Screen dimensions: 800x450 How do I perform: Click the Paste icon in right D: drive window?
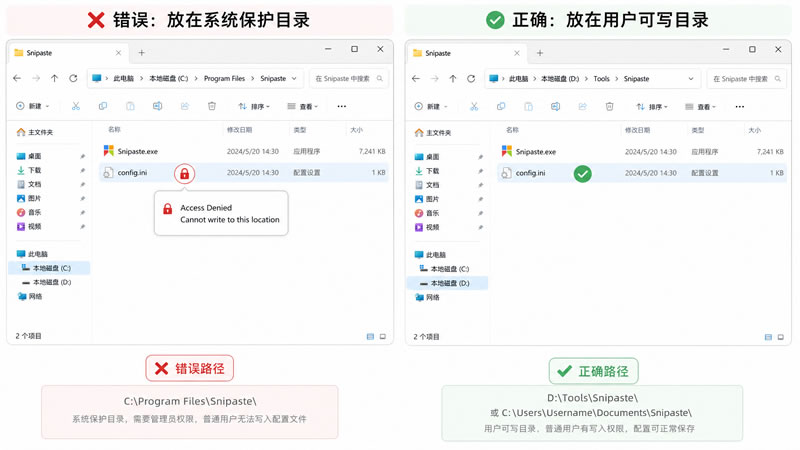tap(529, 107)
